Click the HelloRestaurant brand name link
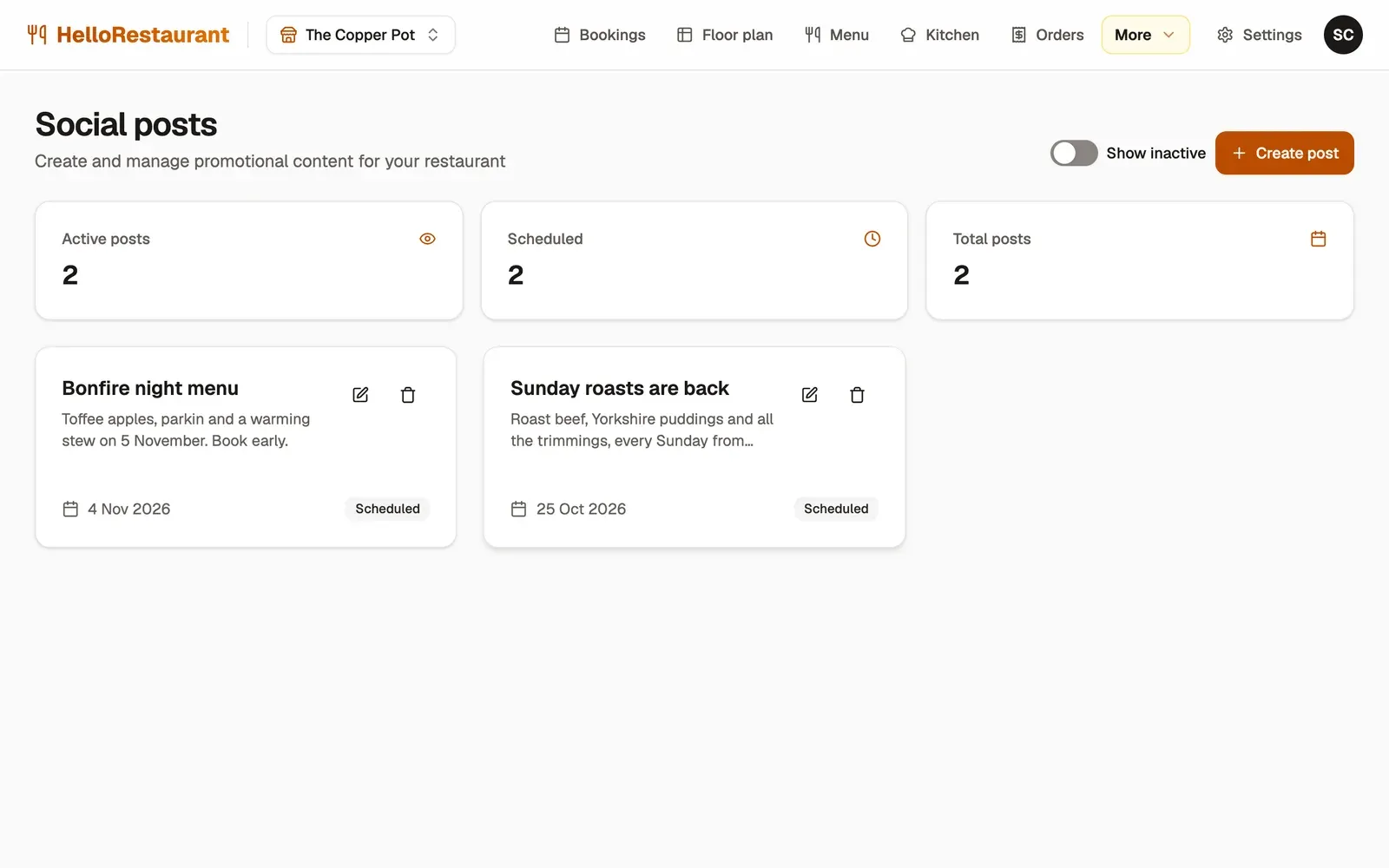 click(142, 35)
